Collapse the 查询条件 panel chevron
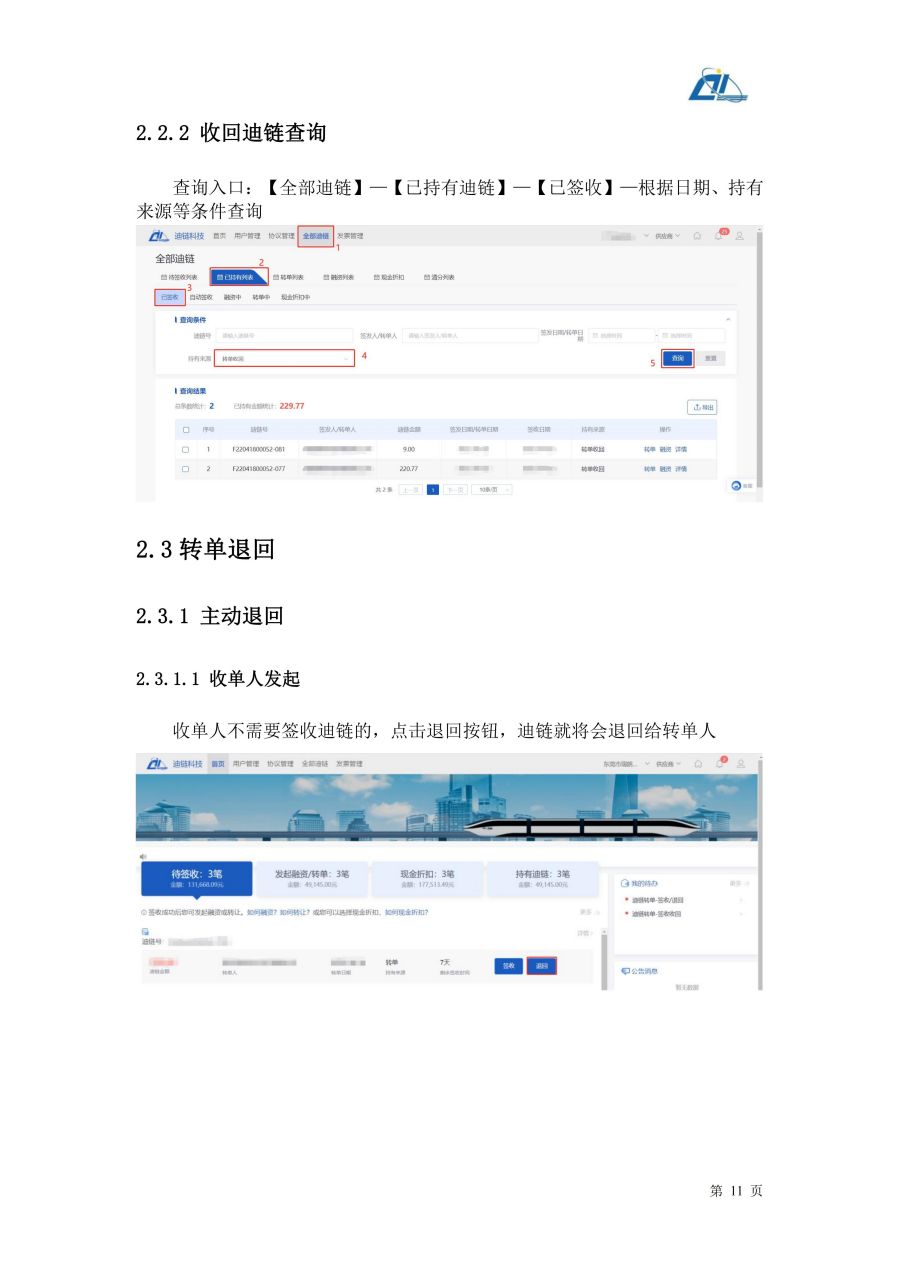 727,319
